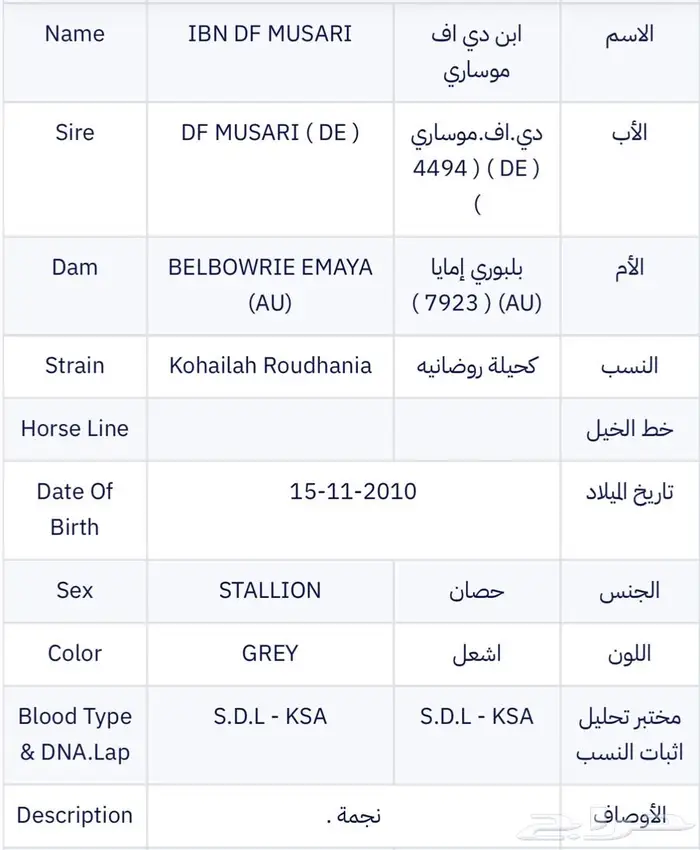Select the Arabic header تاريخ الميلاد
Viewport: 700px width, 850px height.
630,491
